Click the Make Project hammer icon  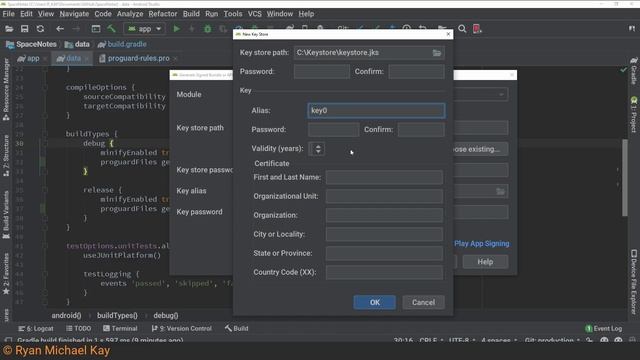tap(111, 29)
